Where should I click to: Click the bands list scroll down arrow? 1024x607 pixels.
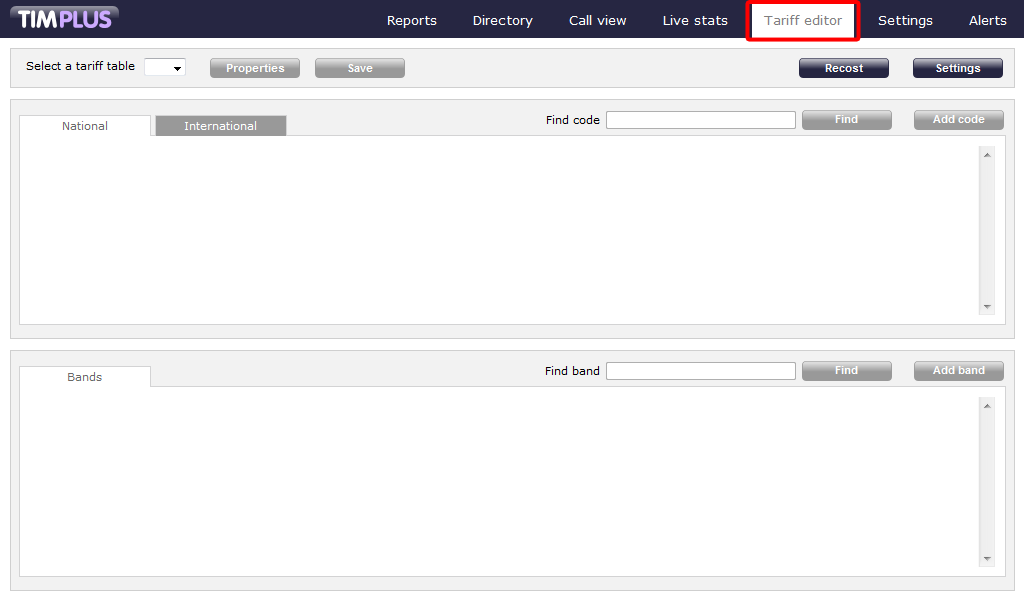click(987, 559)
